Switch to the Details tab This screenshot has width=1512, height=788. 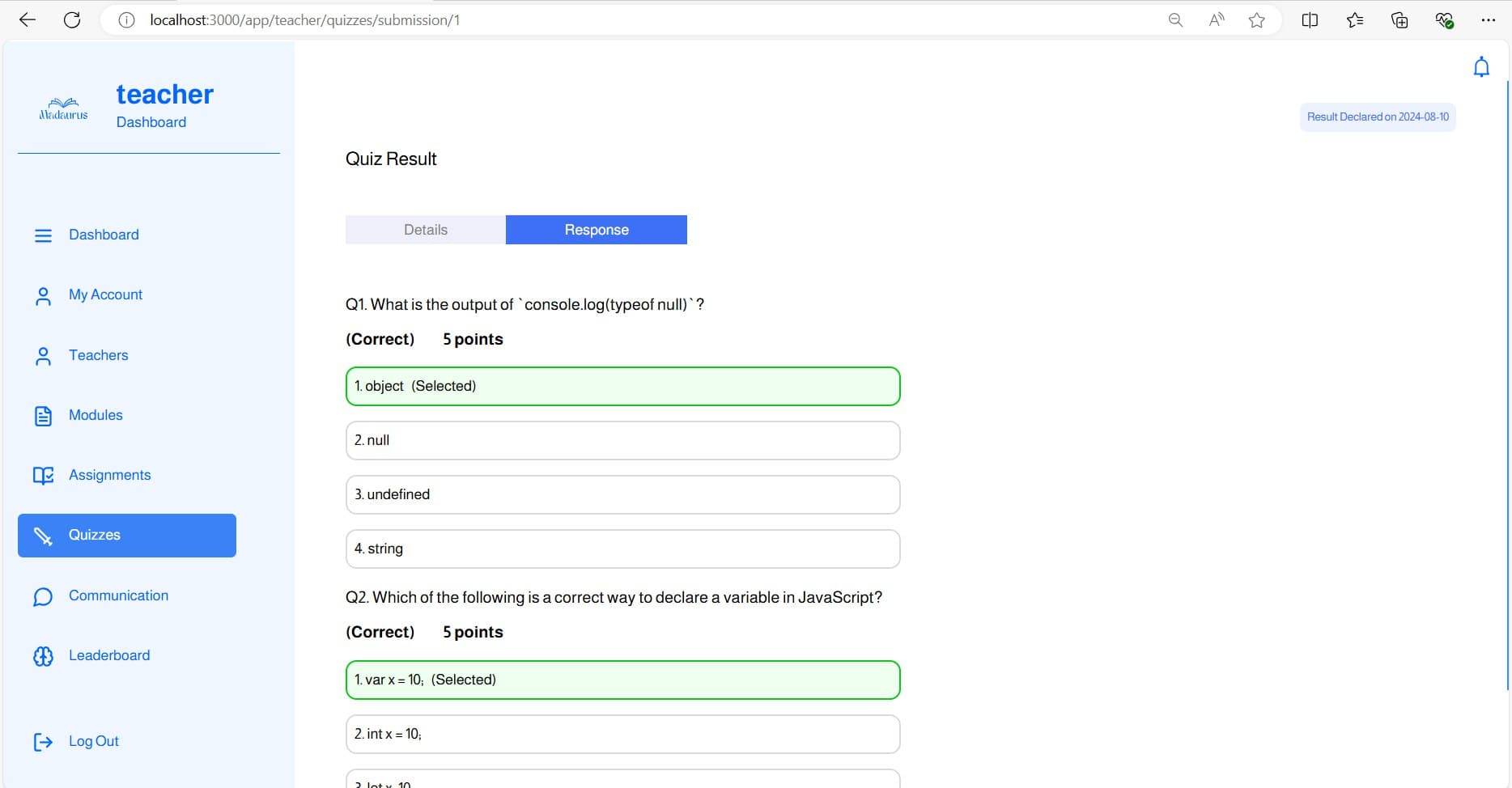click(426, 230)
